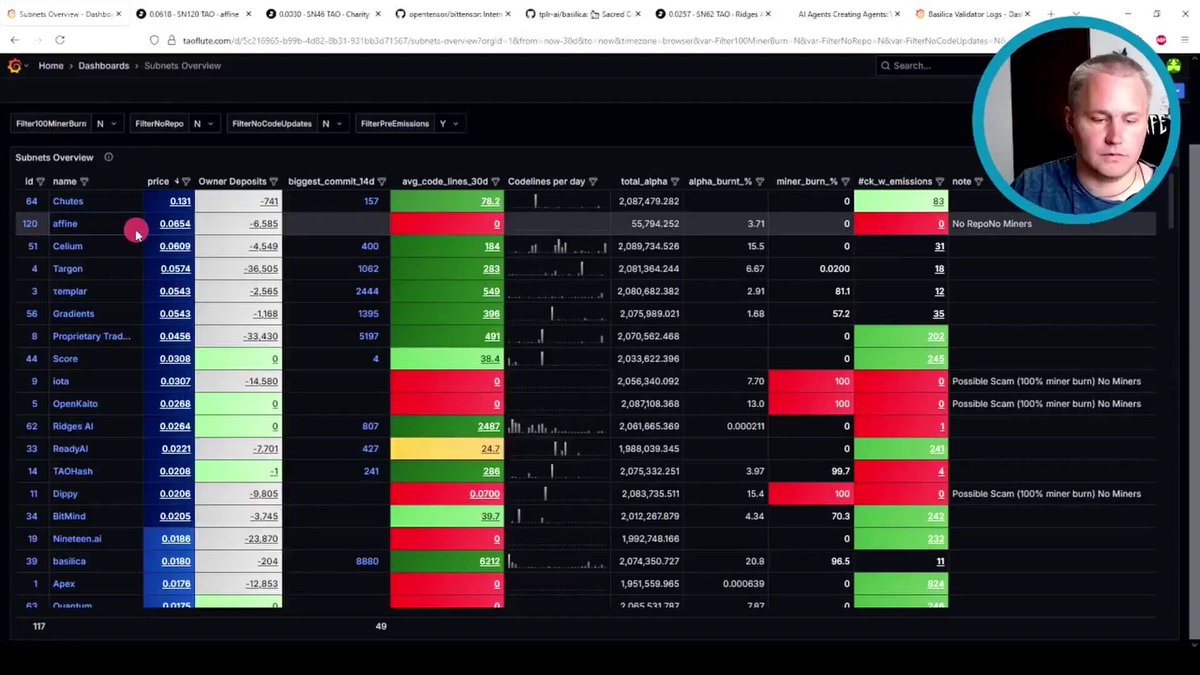1200x675 pixels.
Task: Switch to tplr-ai/basilica GitHub tab
Action: coord(584,15)
